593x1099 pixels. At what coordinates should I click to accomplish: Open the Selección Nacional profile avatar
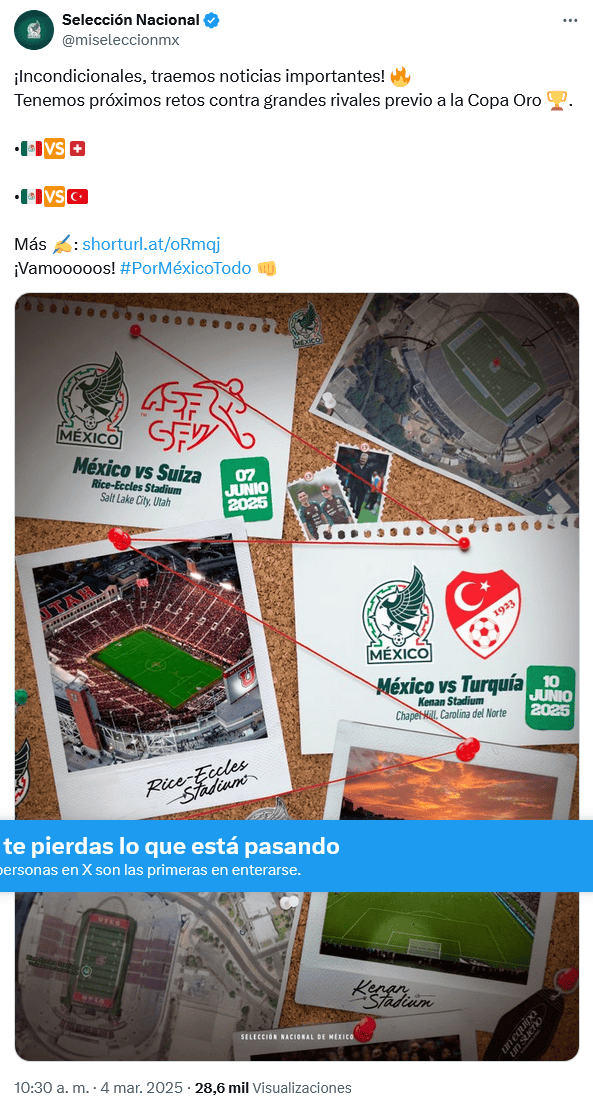(x=34, y=30)
